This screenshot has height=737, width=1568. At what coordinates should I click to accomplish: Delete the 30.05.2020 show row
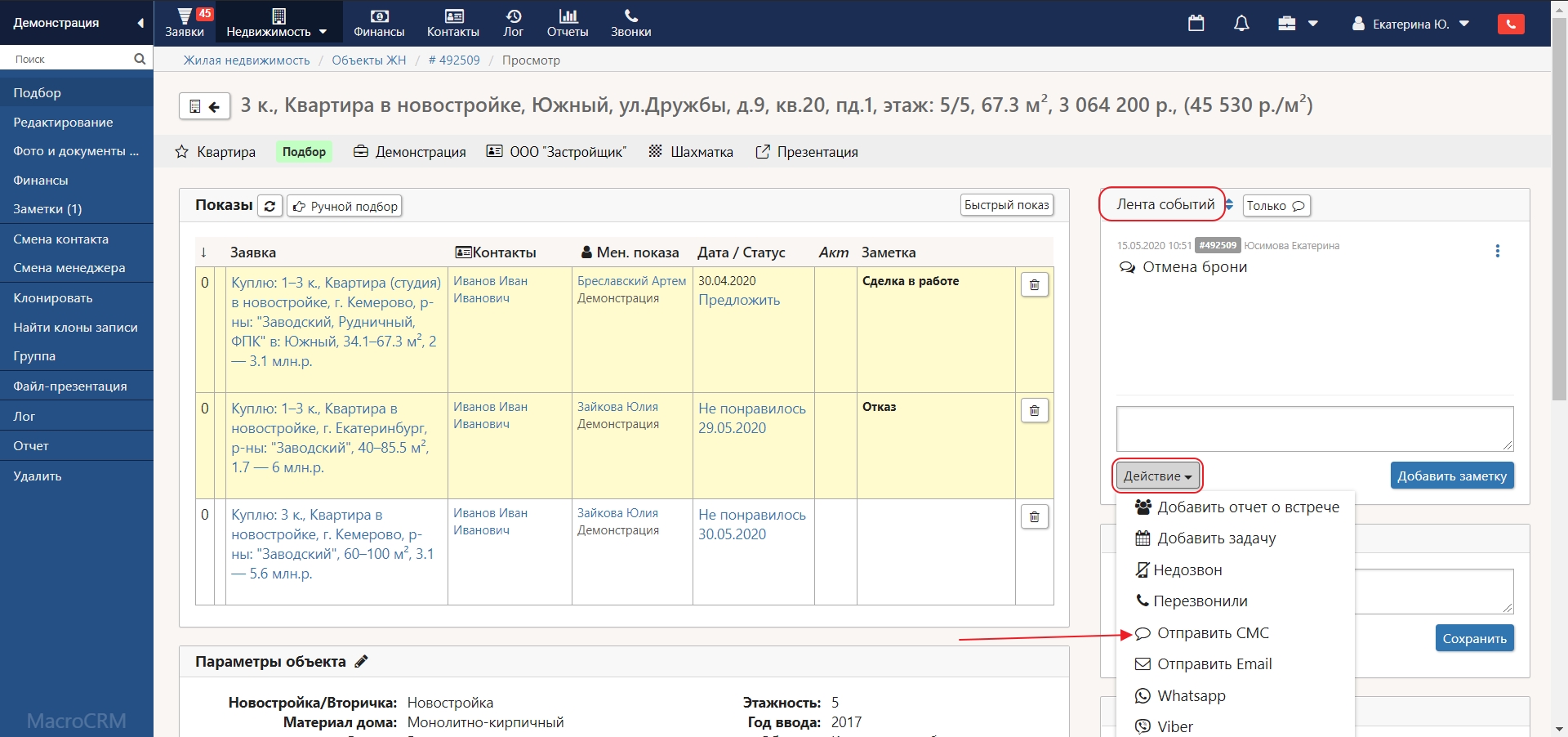click(x=1035, y=516)
